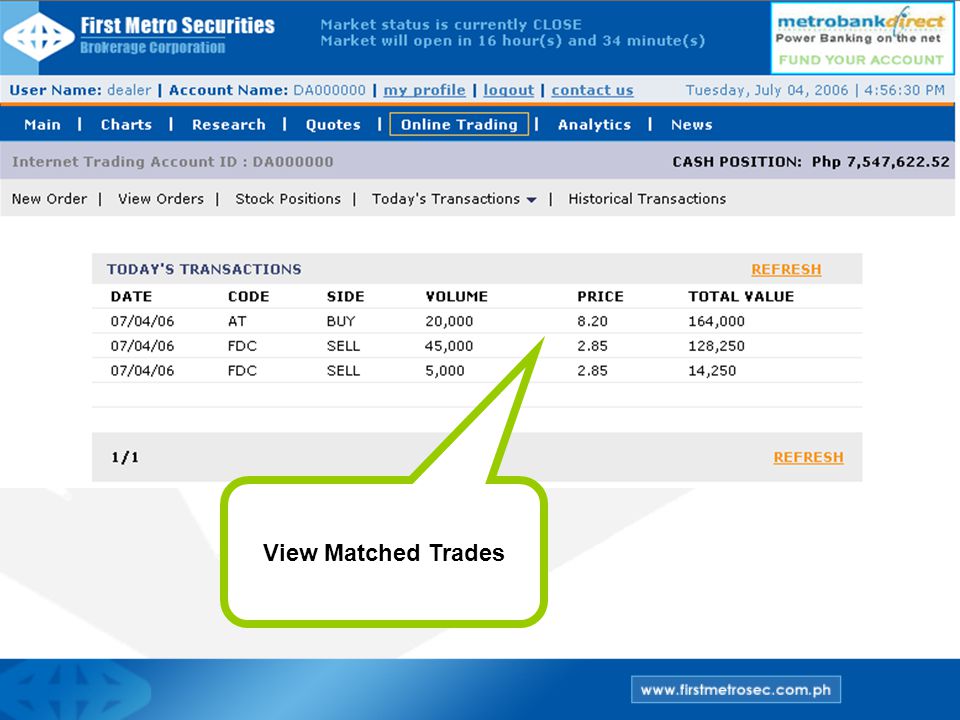Open the News menu
Screen dimensions: 960x720
click(x=691, y=124)
